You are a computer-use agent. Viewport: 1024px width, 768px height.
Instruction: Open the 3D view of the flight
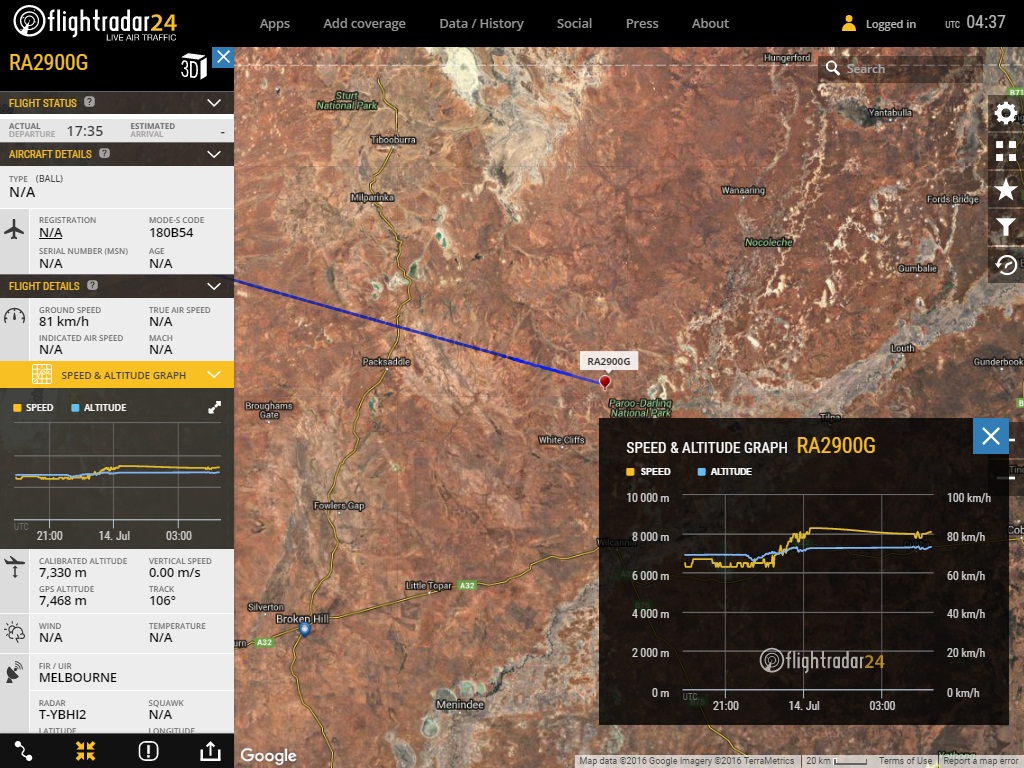tap(193, 68)
